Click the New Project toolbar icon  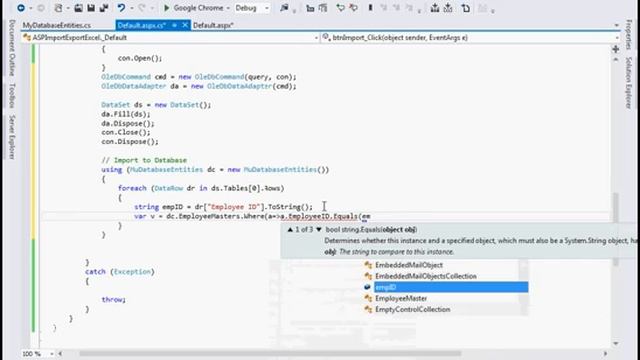pos(59,8)
